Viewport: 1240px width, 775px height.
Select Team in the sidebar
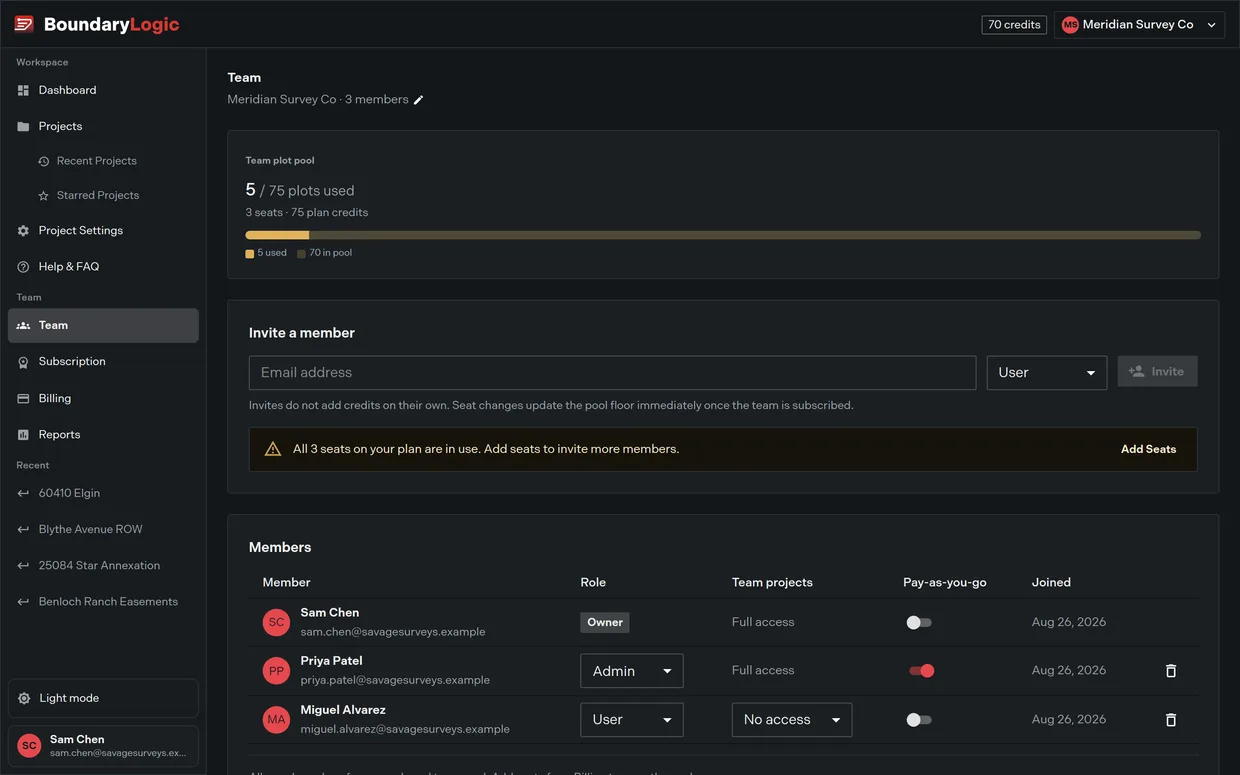(103, 326)
